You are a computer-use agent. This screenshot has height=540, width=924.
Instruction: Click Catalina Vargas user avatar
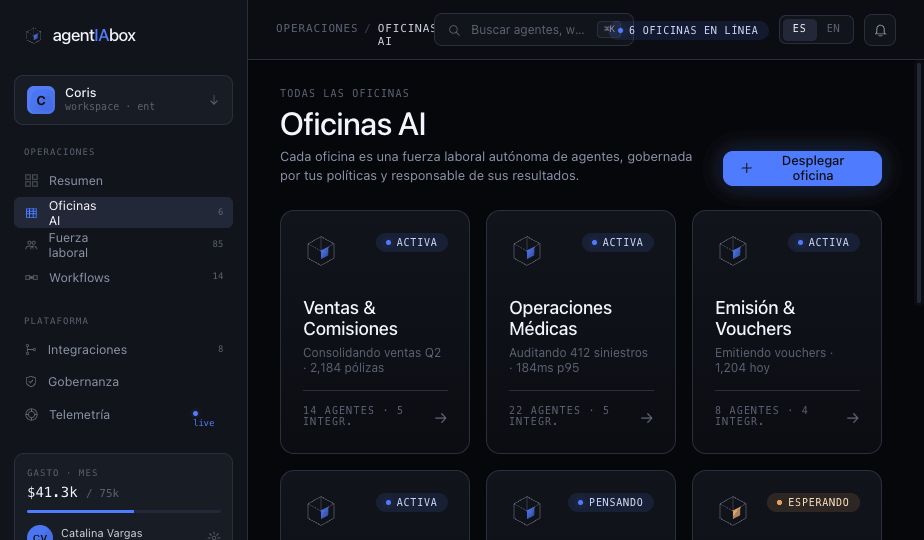point(40,533)
